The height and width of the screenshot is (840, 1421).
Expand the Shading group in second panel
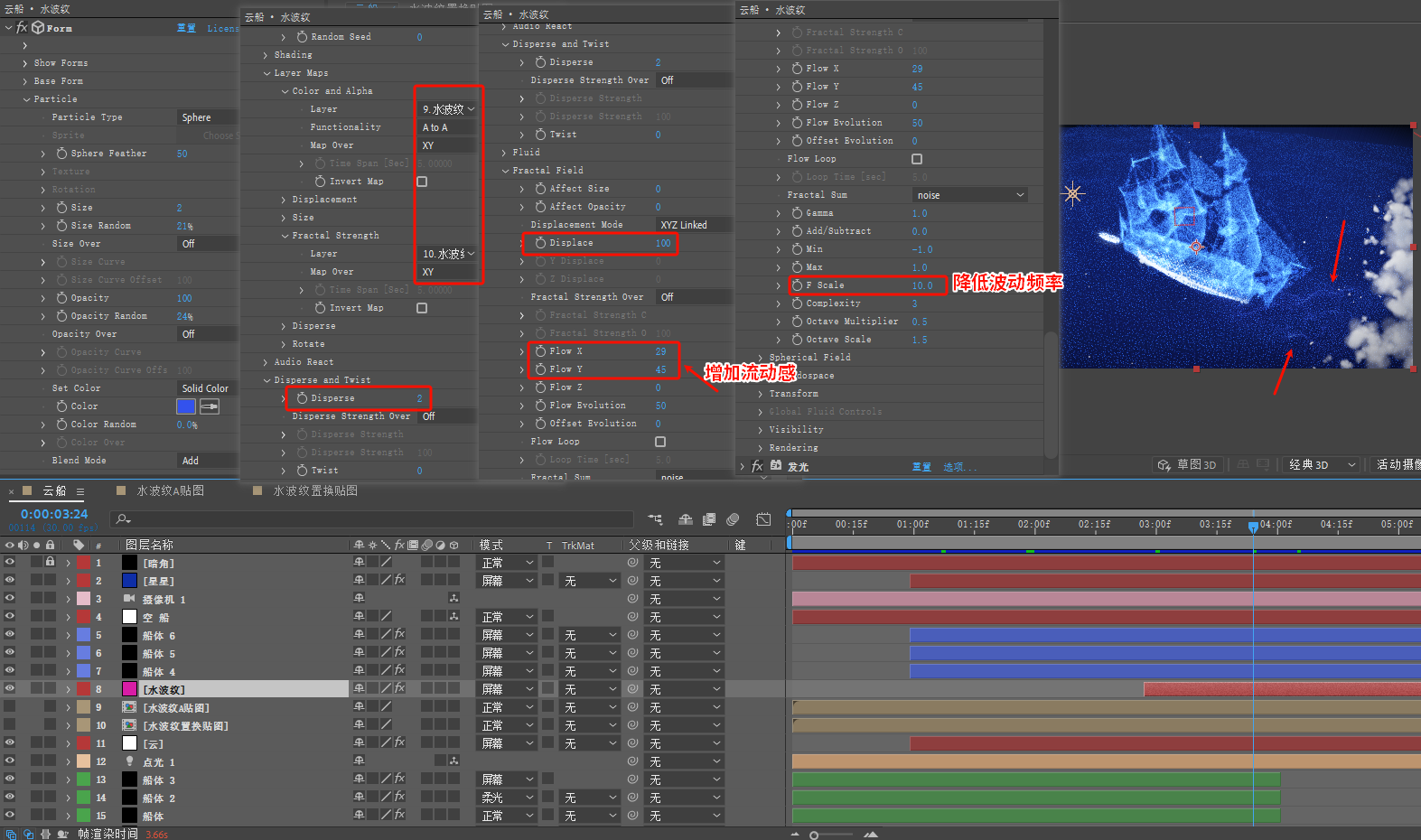(266, 55)
